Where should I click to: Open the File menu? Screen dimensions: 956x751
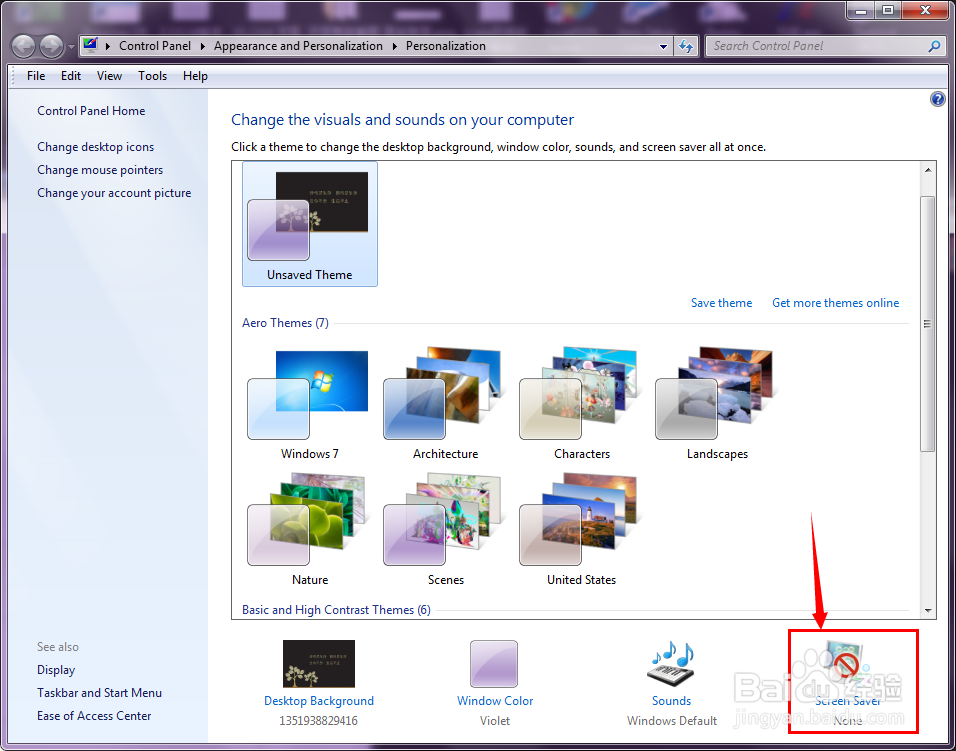[x=36, y=76]
